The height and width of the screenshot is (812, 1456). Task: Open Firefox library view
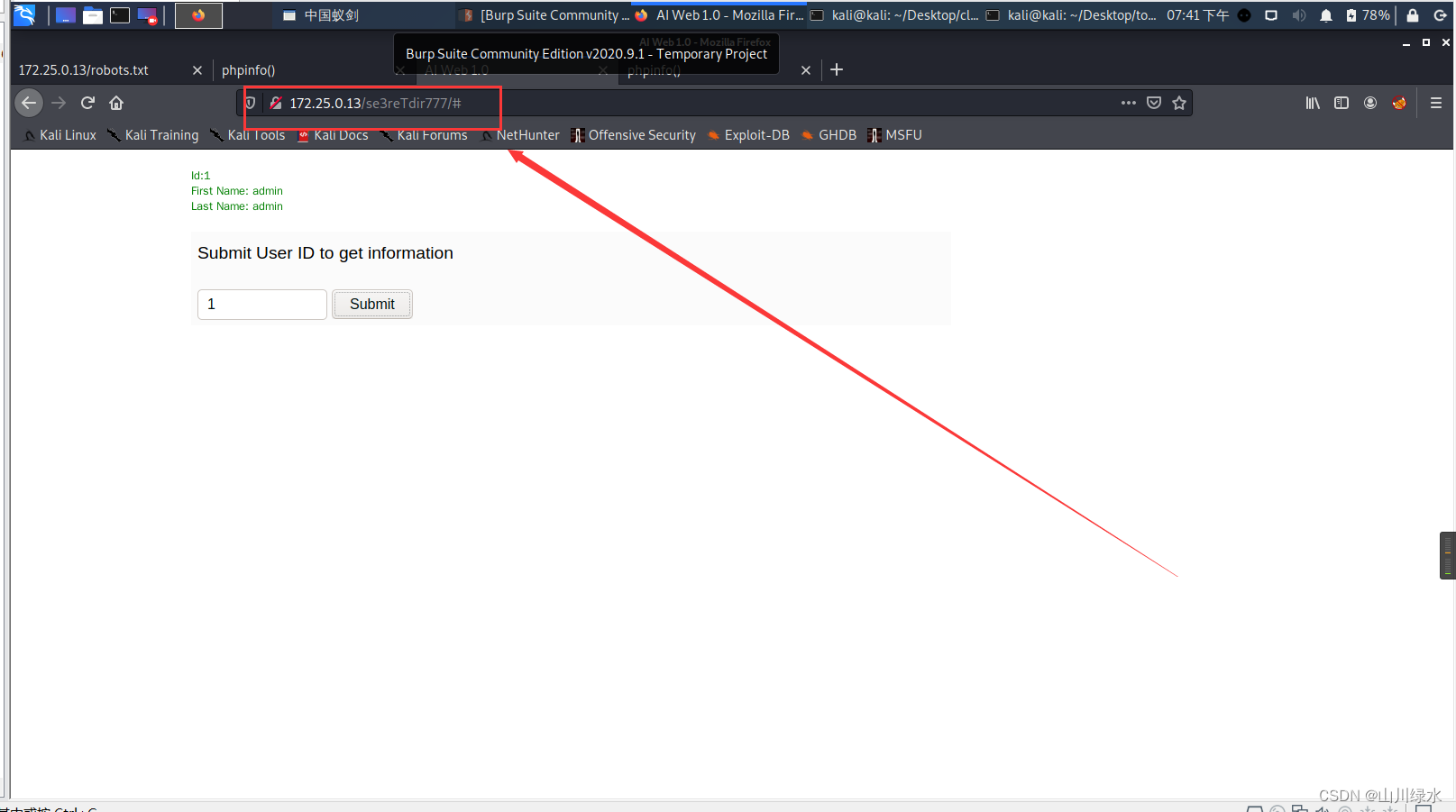[1313, 103]
